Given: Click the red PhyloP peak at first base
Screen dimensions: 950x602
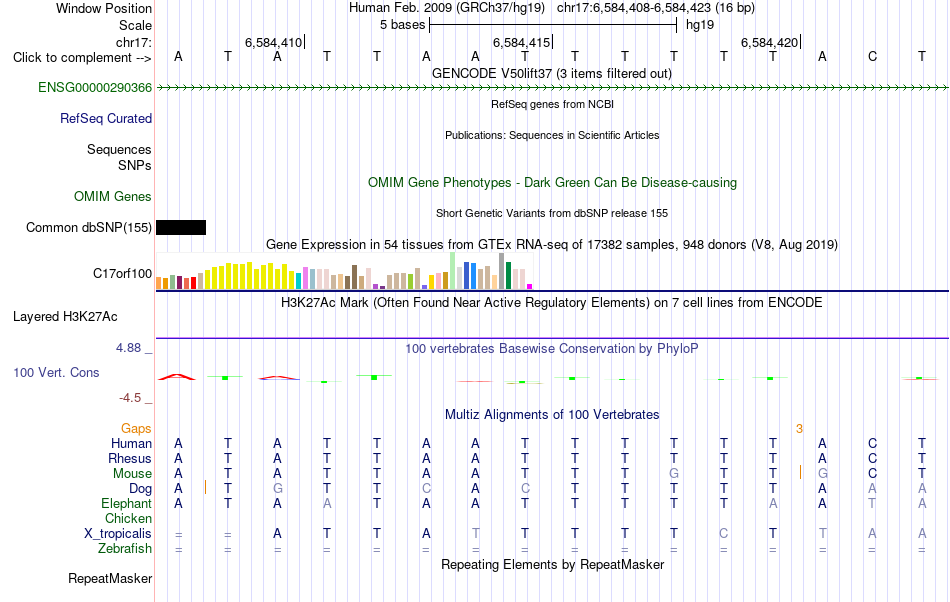Looking at the screenshot, I should click(x=177, y=377).
